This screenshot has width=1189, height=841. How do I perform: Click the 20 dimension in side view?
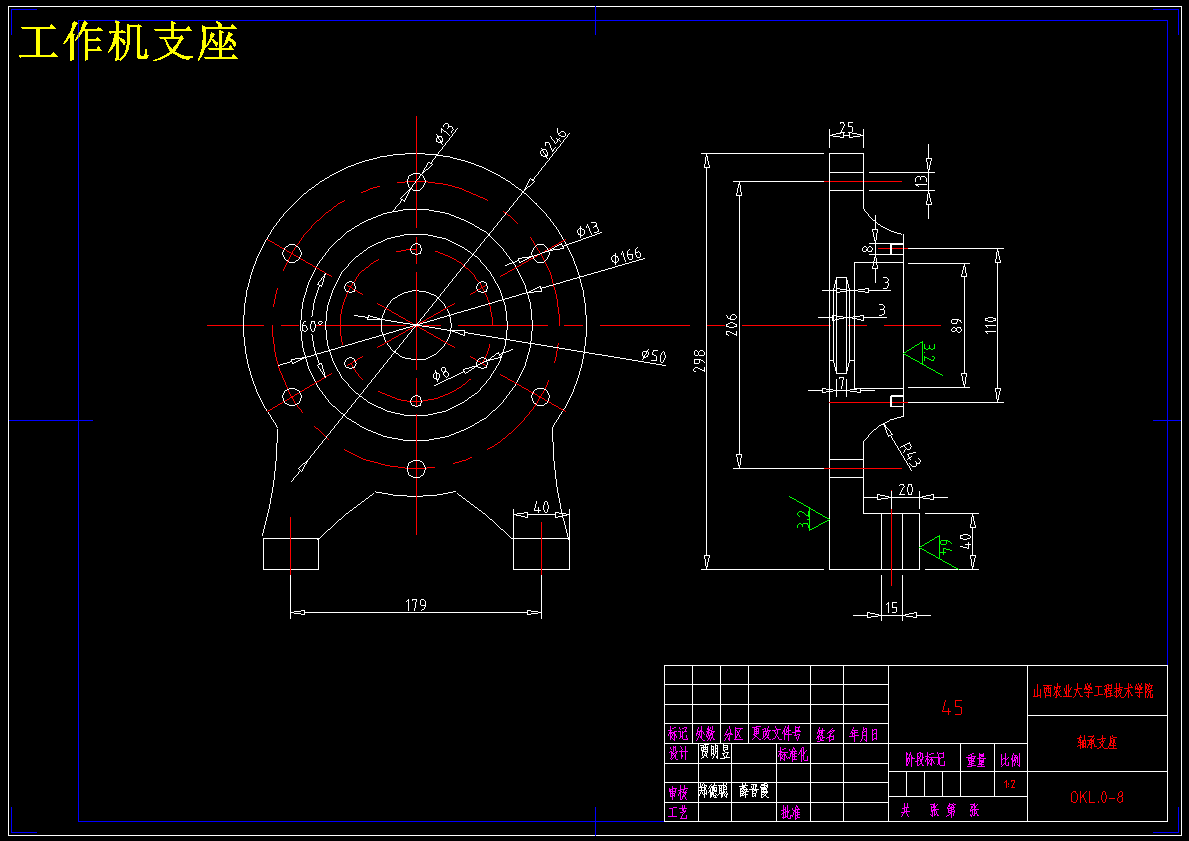(905, 490)
